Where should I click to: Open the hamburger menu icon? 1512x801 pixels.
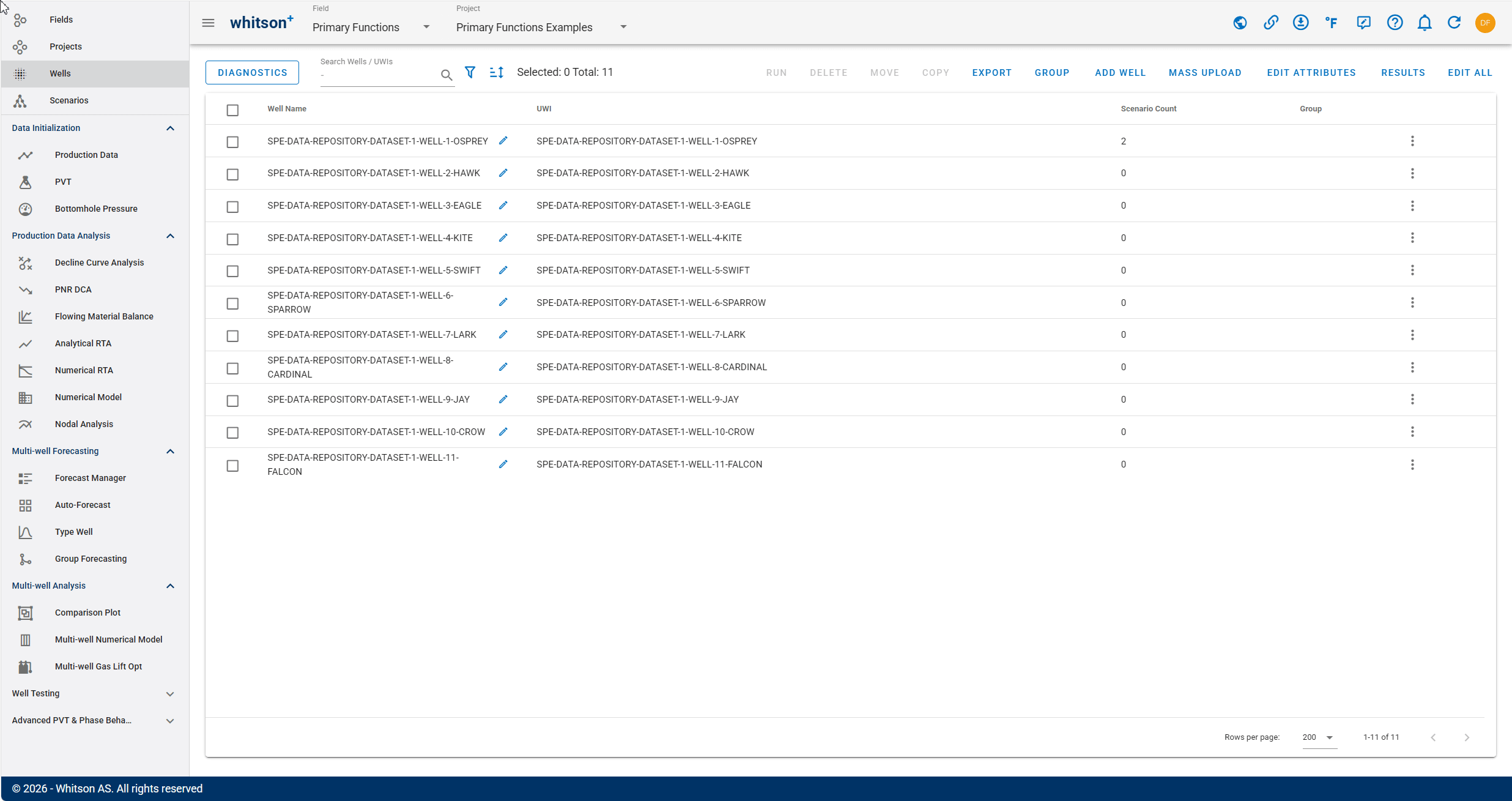(208, 23)
